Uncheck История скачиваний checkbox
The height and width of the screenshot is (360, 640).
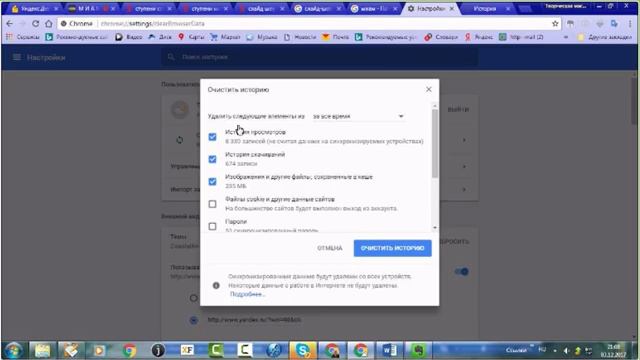pyautogui.click(x=212, y=159)
